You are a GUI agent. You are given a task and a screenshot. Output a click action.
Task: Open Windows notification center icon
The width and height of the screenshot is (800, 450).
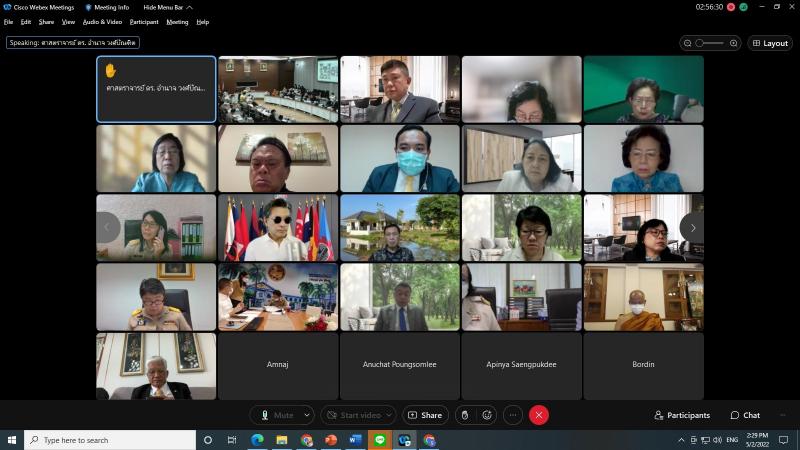pos(784,440)
